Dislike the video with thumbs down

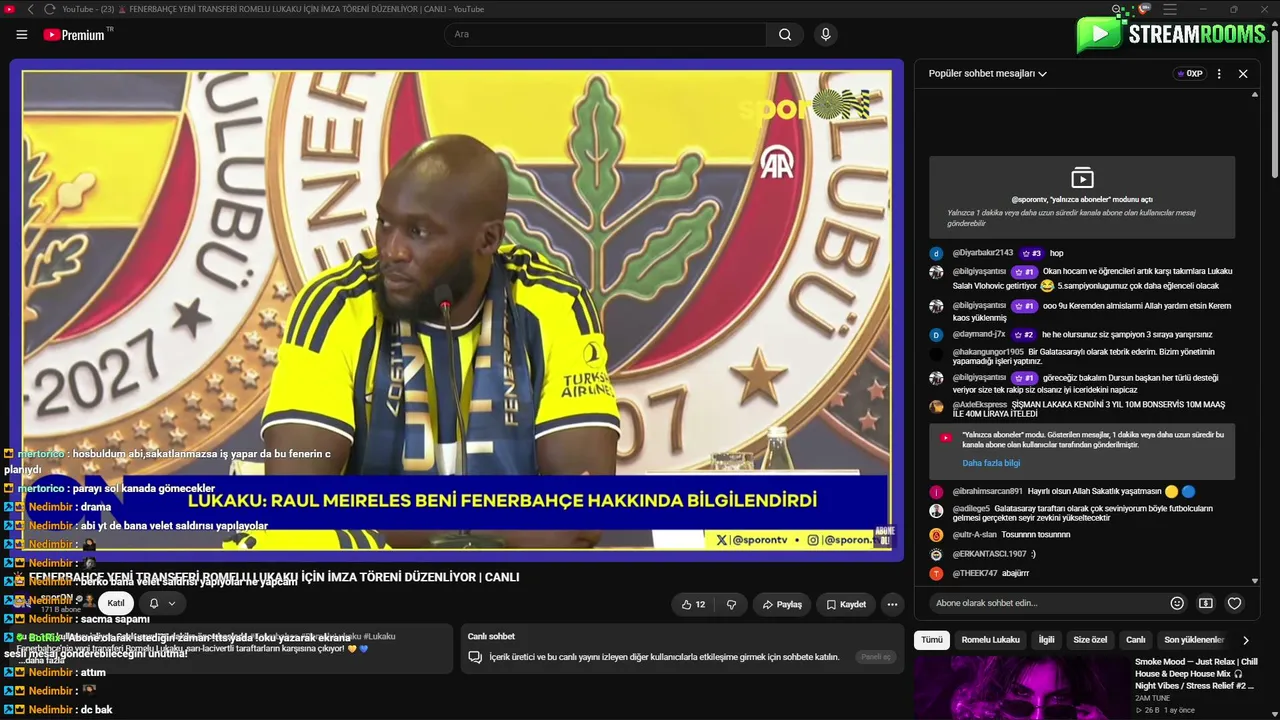(x=731, y=604)
